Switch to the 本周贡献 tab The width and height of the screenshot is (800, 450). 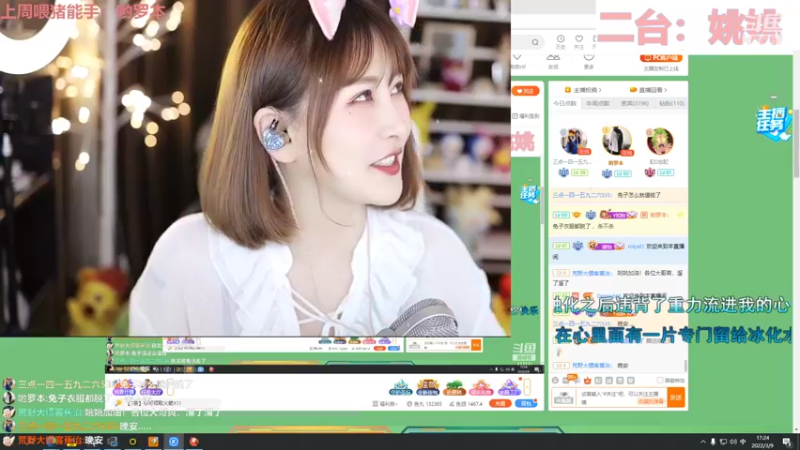(x=598, y=103)
